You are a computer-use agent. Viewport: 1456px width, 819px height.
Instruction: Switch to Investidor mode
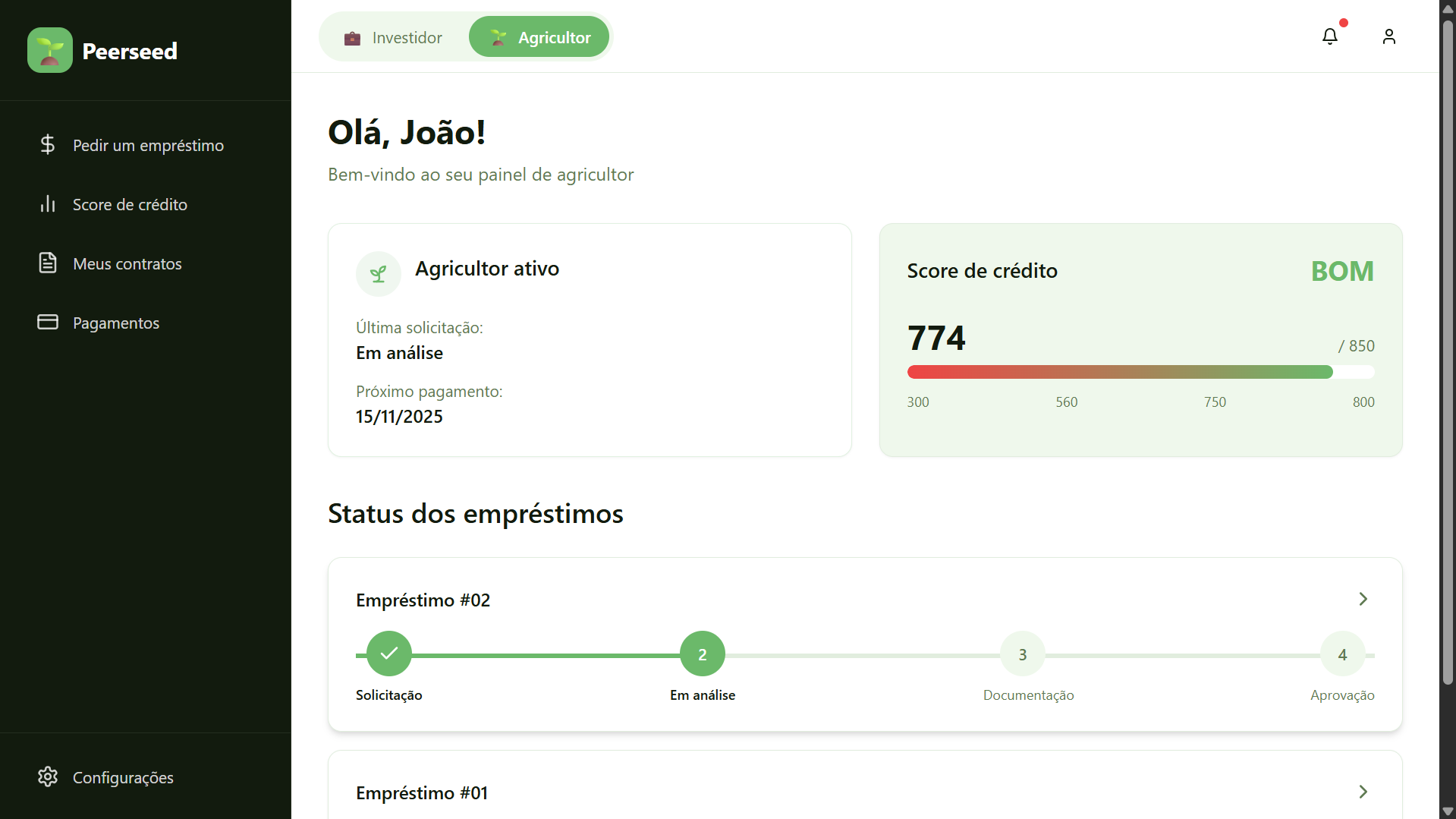pyautogui.click(x=393, y=37)
